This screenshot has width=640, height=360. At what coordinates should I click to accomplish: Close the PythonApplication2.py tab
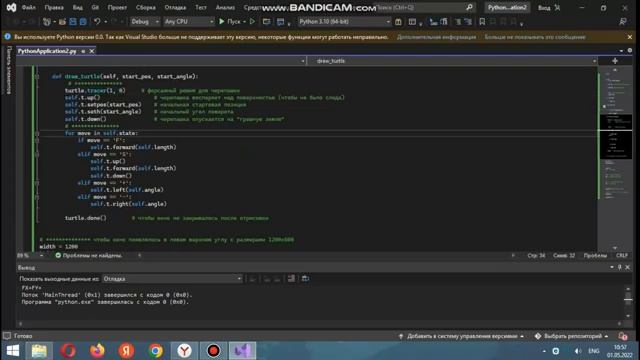[x=92, y=51]
